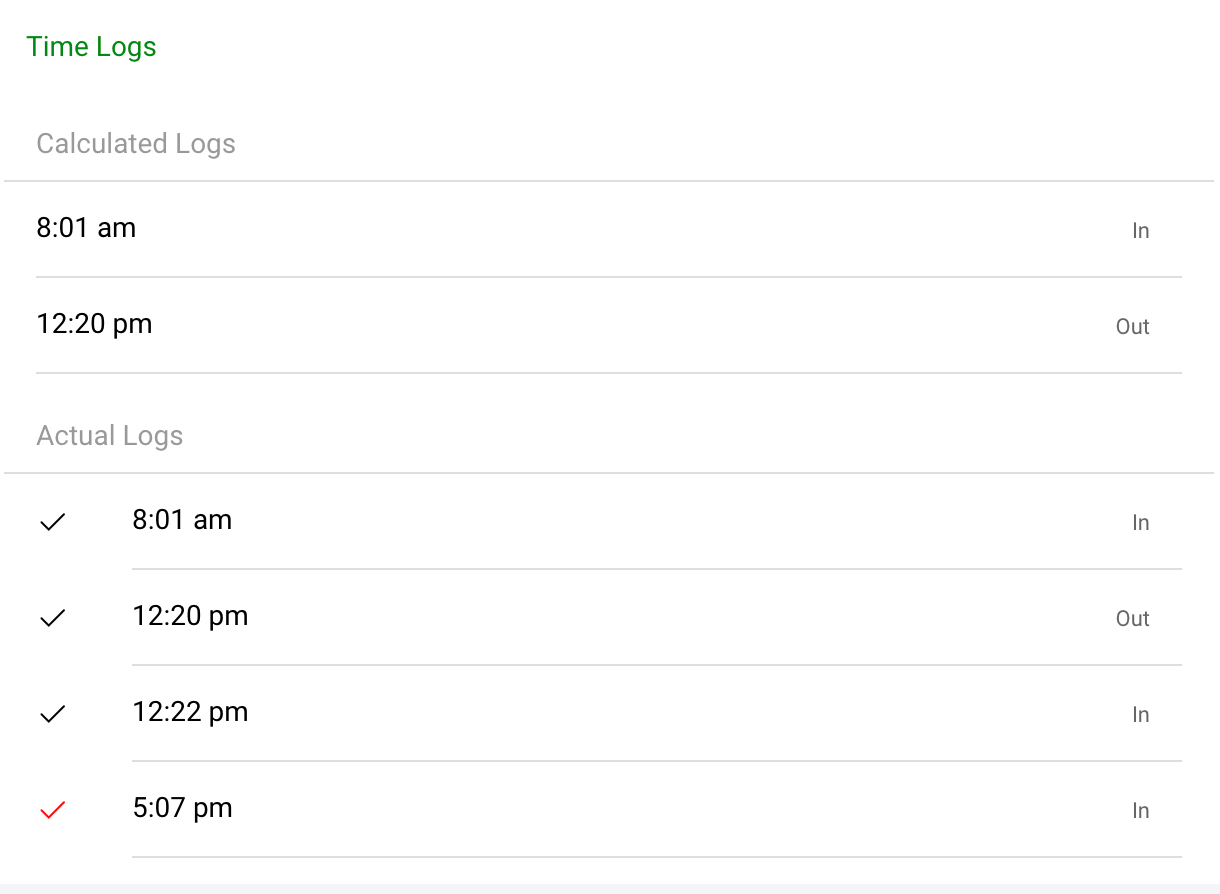Viewport: 1220px width, 894px height.
Task: Click the light grey strip at page bottom
Action: pyautogui.click(x=610, y=888)
